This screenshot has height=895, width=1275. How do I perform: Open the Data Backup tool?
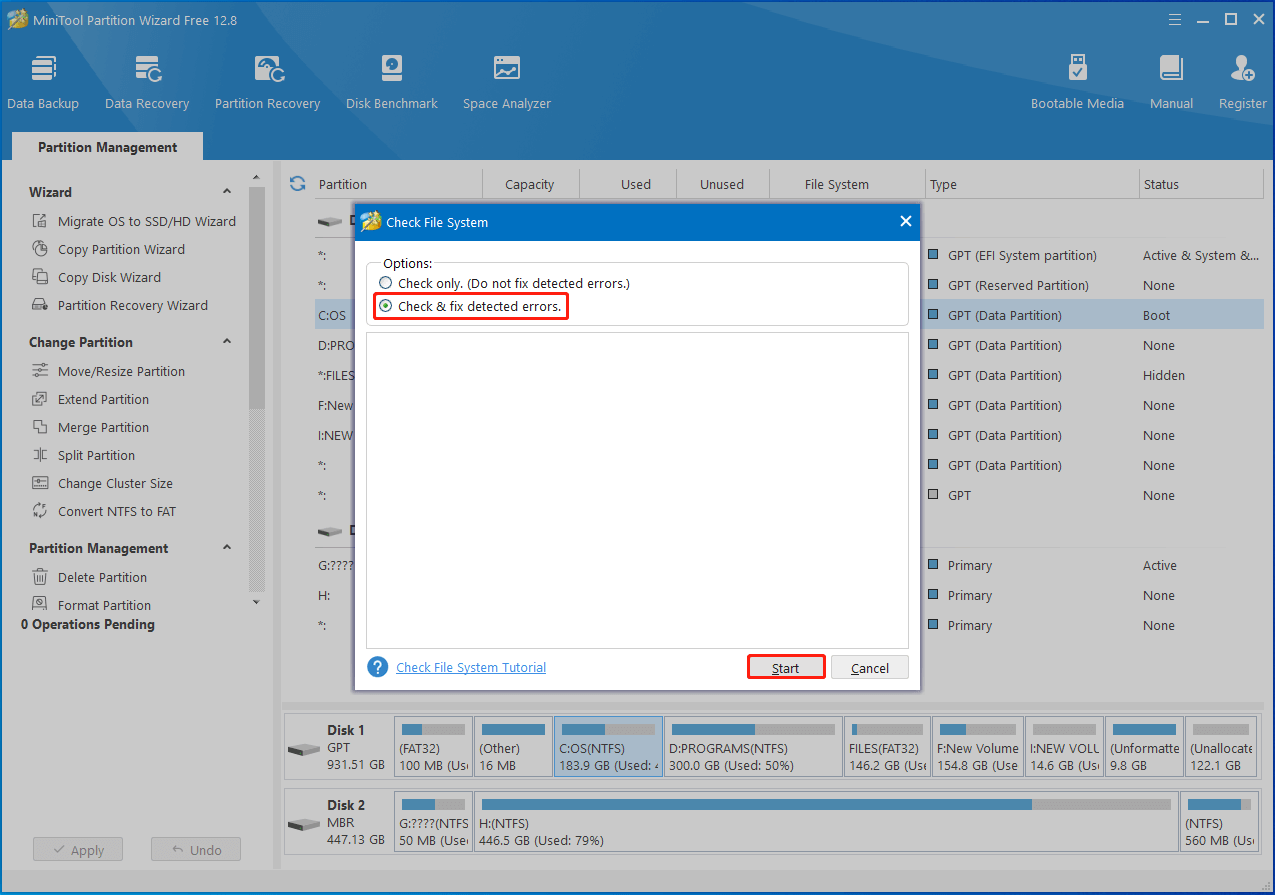click(x=43, y=81)
